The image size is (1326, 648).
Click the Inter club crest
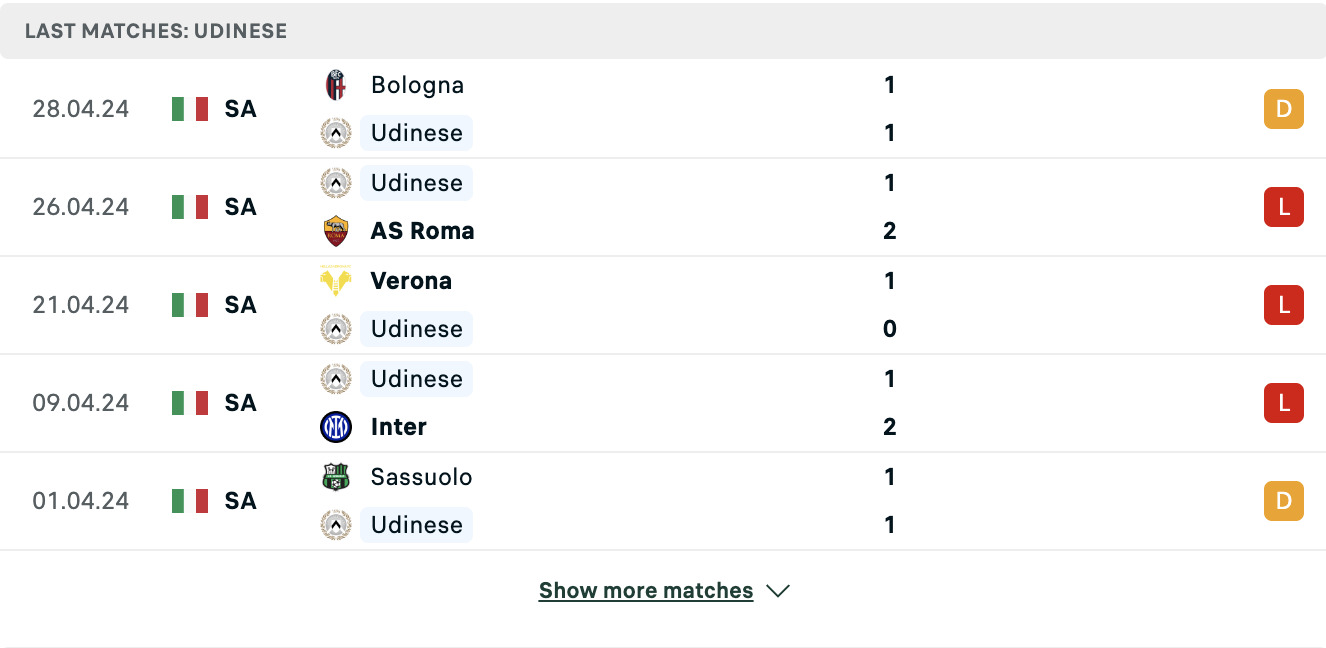(336, 427)
